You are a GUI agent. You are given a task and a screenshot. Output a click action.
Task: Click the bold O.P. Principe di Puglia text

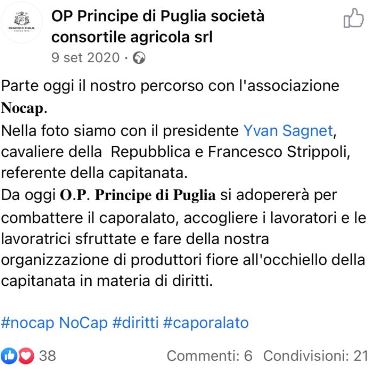pyautogui.click(x=138, y=195)
